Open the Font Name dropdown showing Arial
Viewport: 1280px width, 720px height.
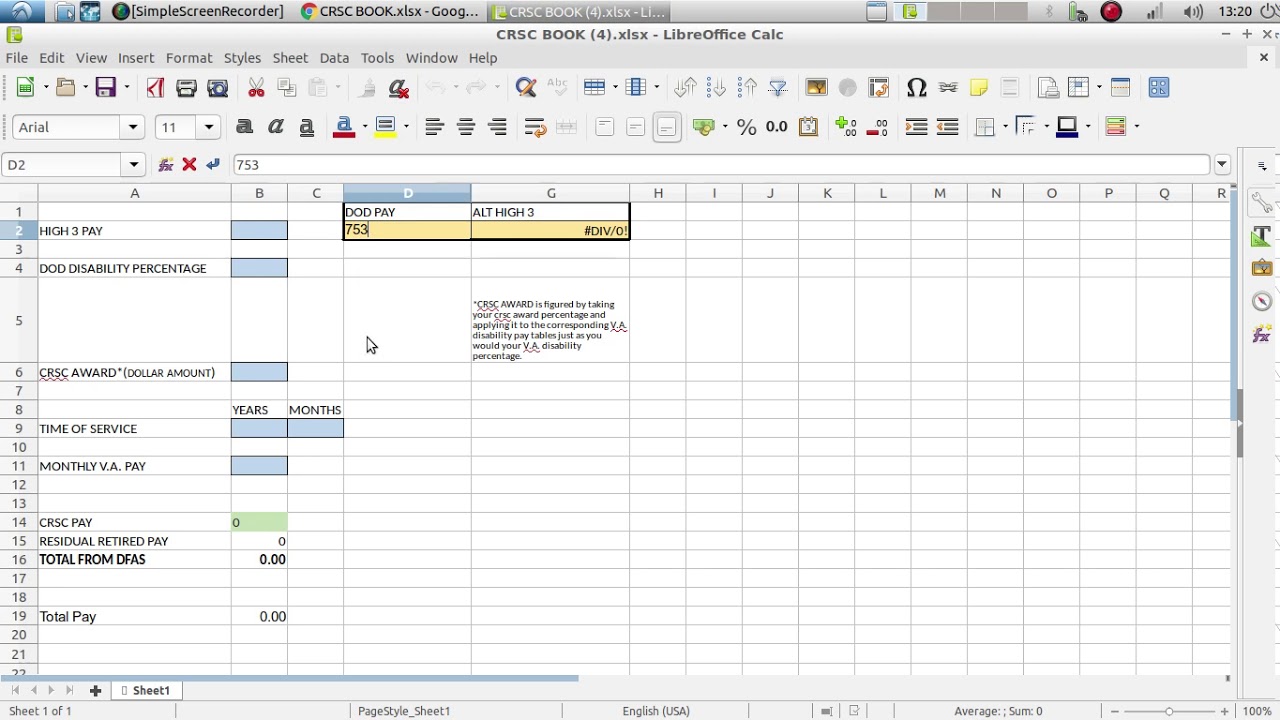(x=133, y=127)
